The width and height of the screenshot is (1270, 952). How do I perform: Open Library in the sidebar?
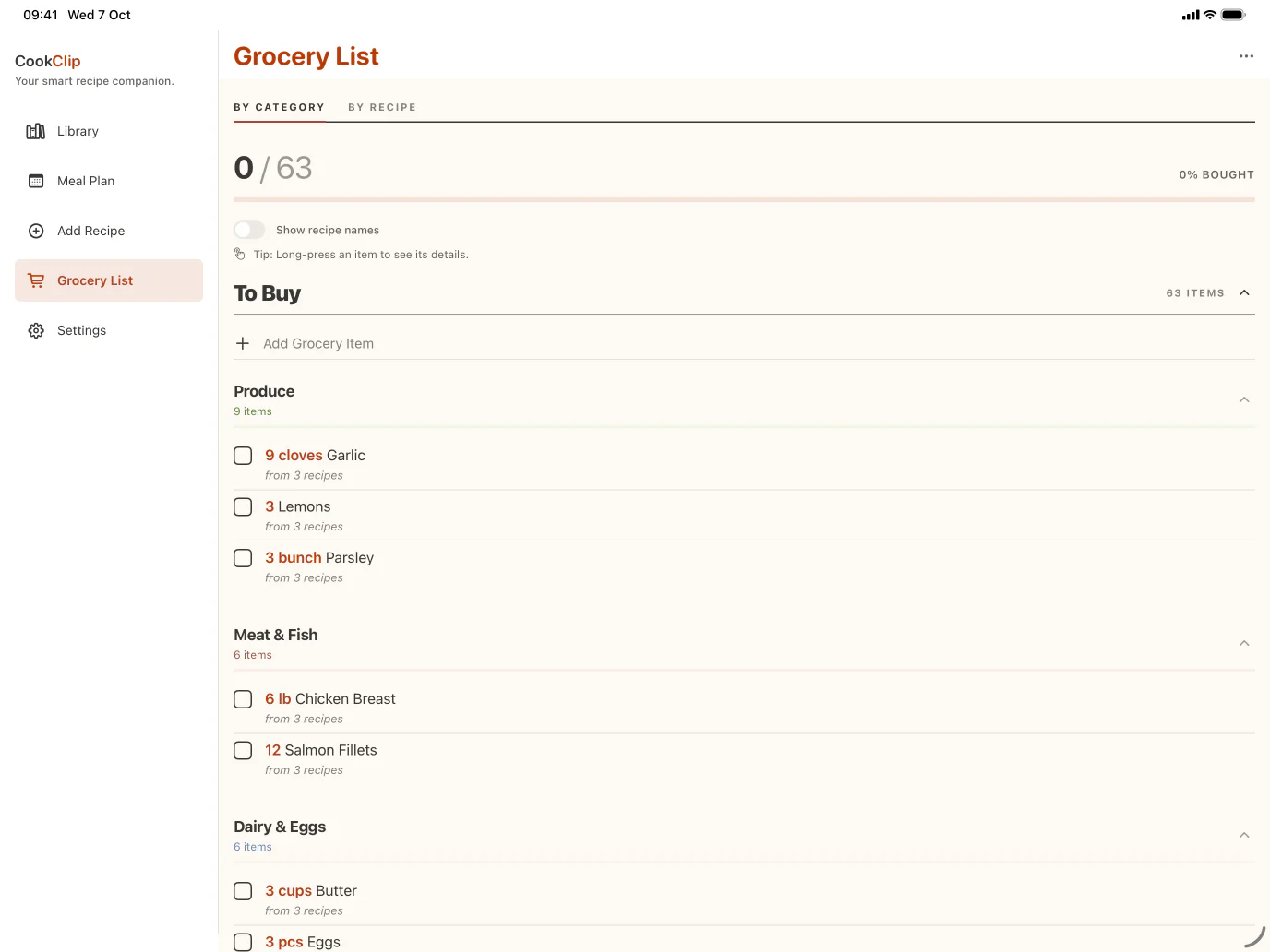pyautogui.click(x=109, y=131)
